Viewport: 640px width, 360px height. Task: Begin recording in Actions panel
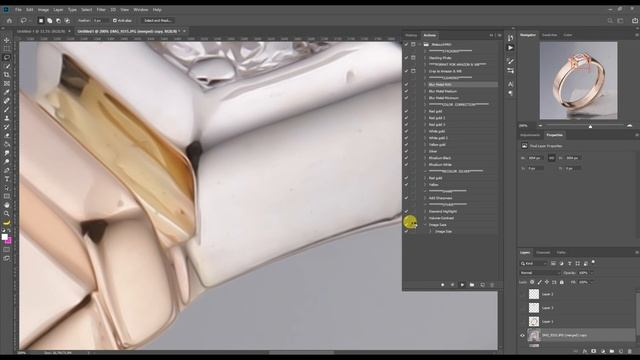click(452, 285)
